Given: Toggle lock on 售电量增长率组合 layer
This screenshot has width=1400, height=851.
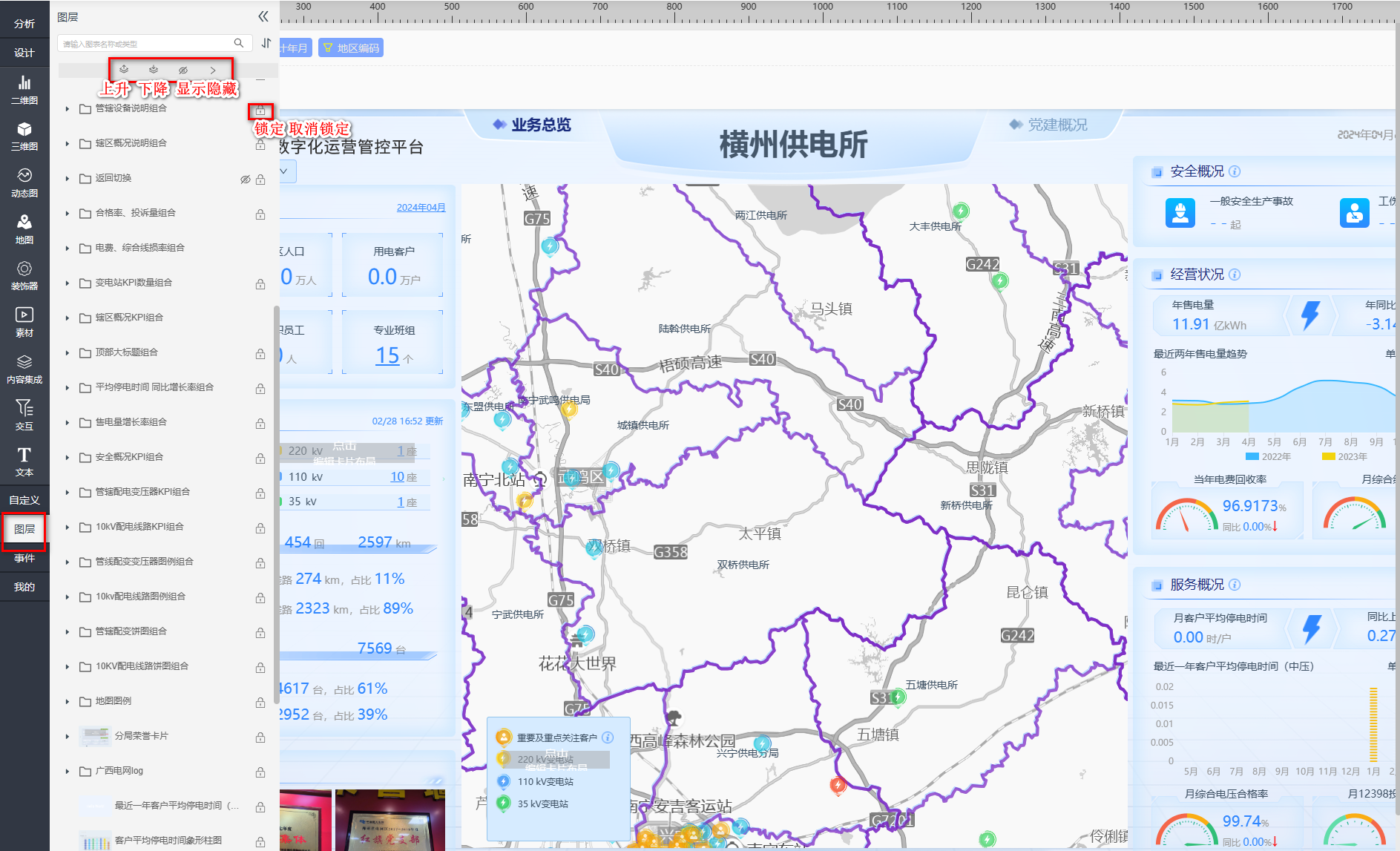Looking at the screenshot, I should (260, 424).
